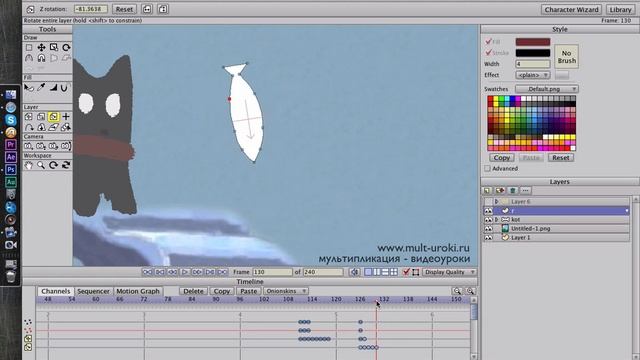Select the Rotate Workspace tool

click(53, 165)
